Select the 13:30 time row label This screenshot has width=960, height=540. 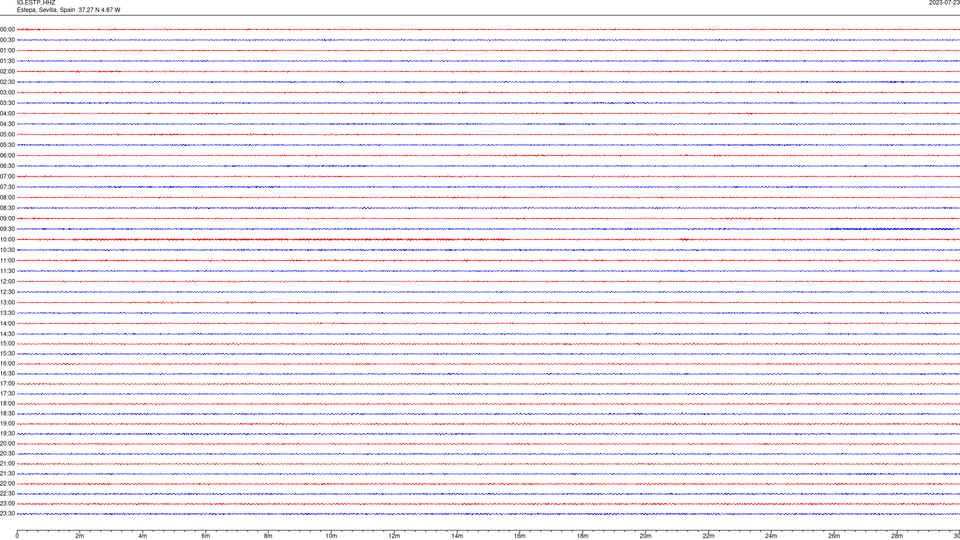click(7, 313)
